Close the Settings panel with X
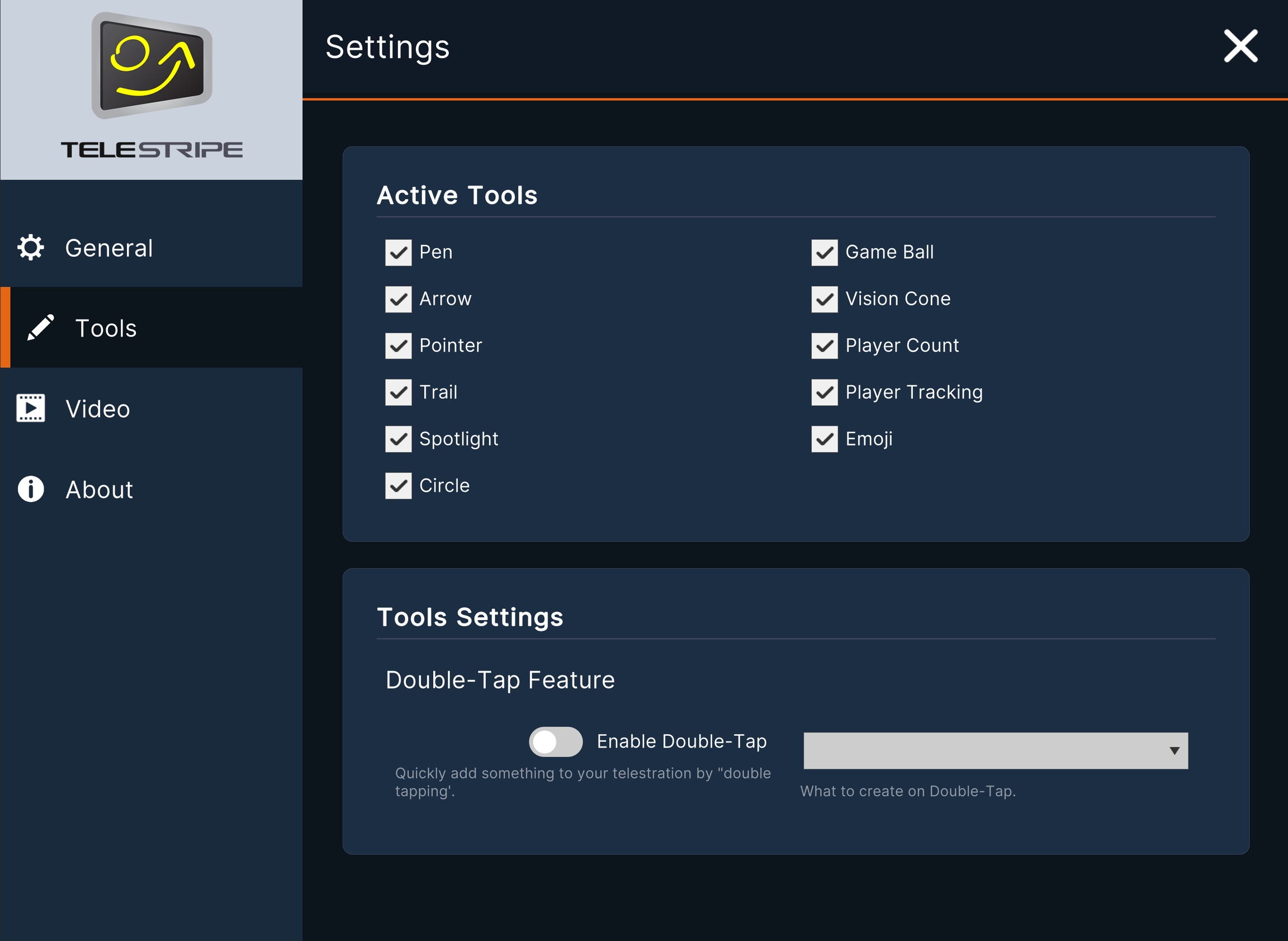The image size is (1288, 941). (x=1240, y=46)
